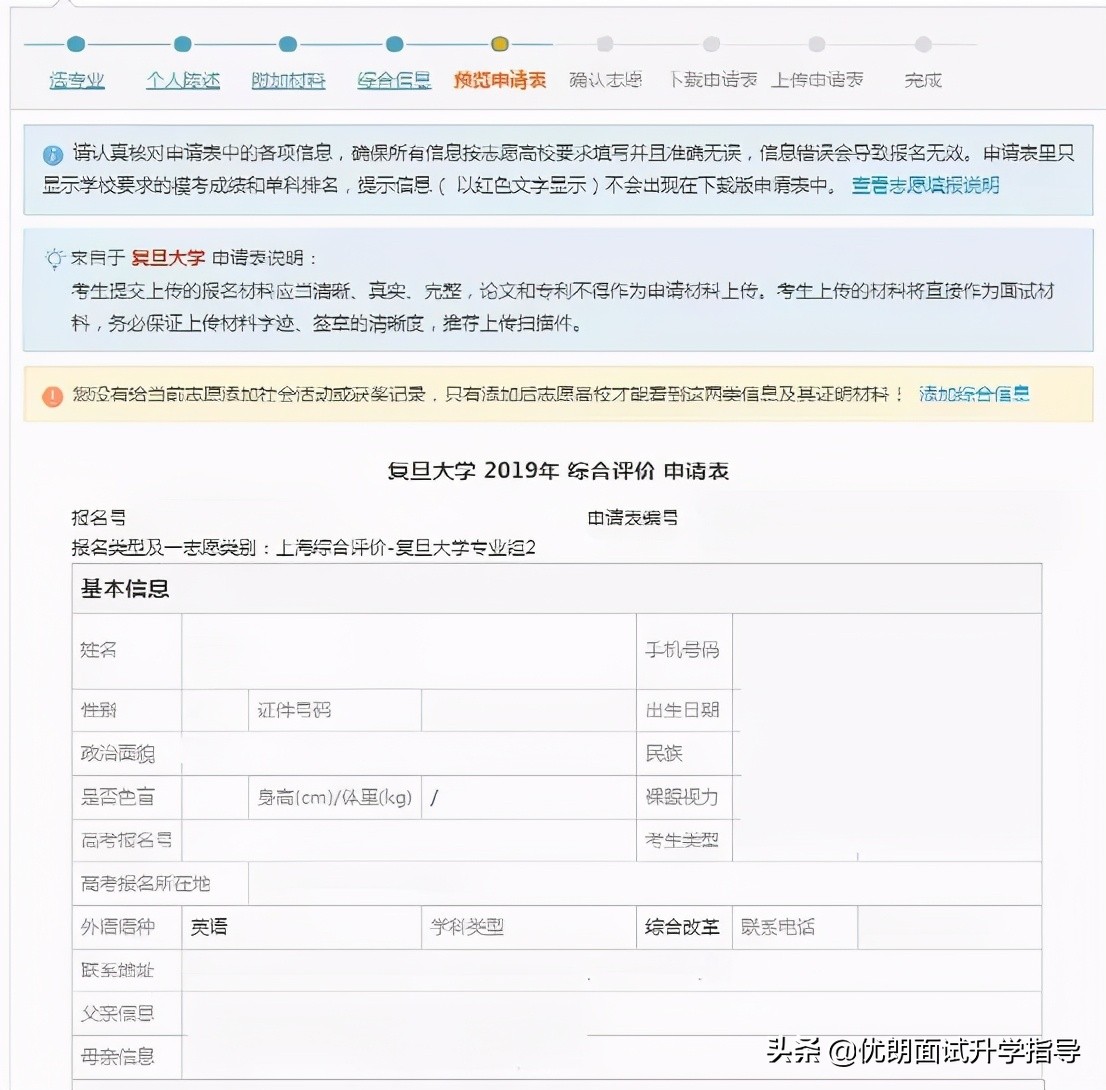Select the 下载申请表 step label

tap(712, 80)
